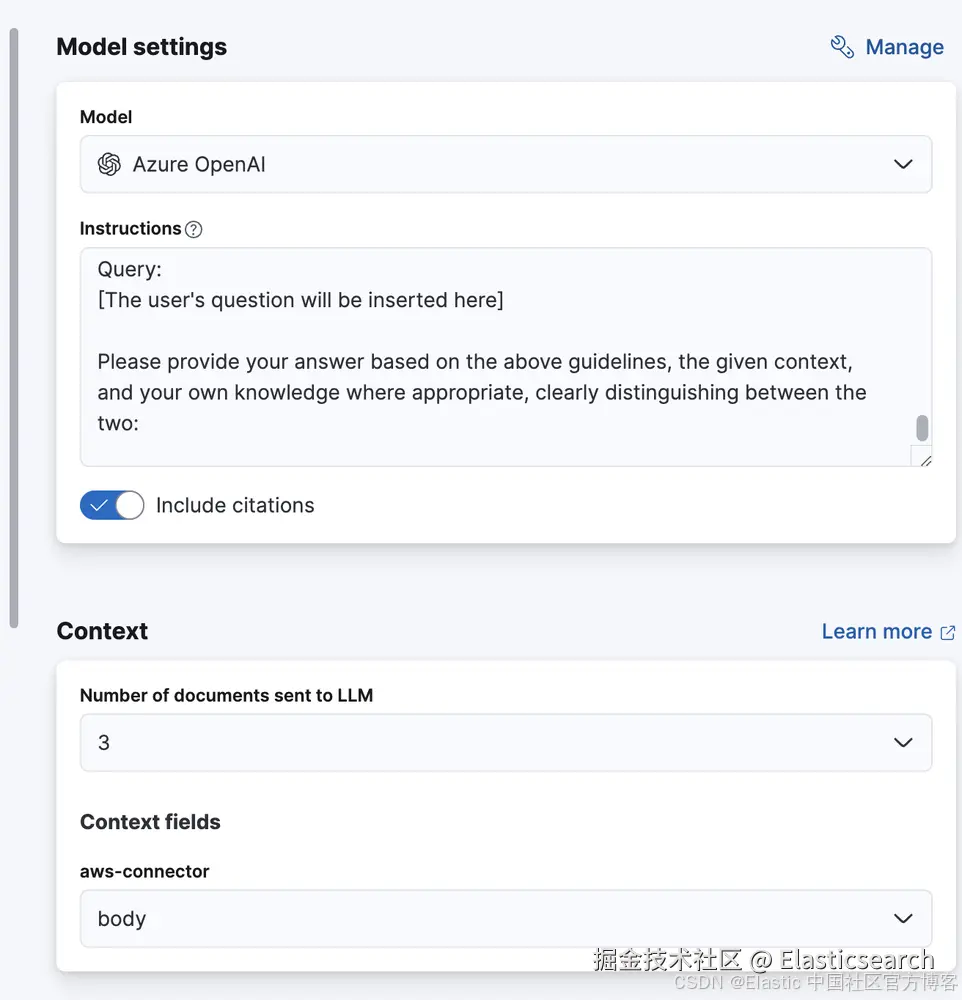The width and height of the screenshot is (962, 1000).
Task: Click the chevron on the body field selector
Action: tap(903, 918)
